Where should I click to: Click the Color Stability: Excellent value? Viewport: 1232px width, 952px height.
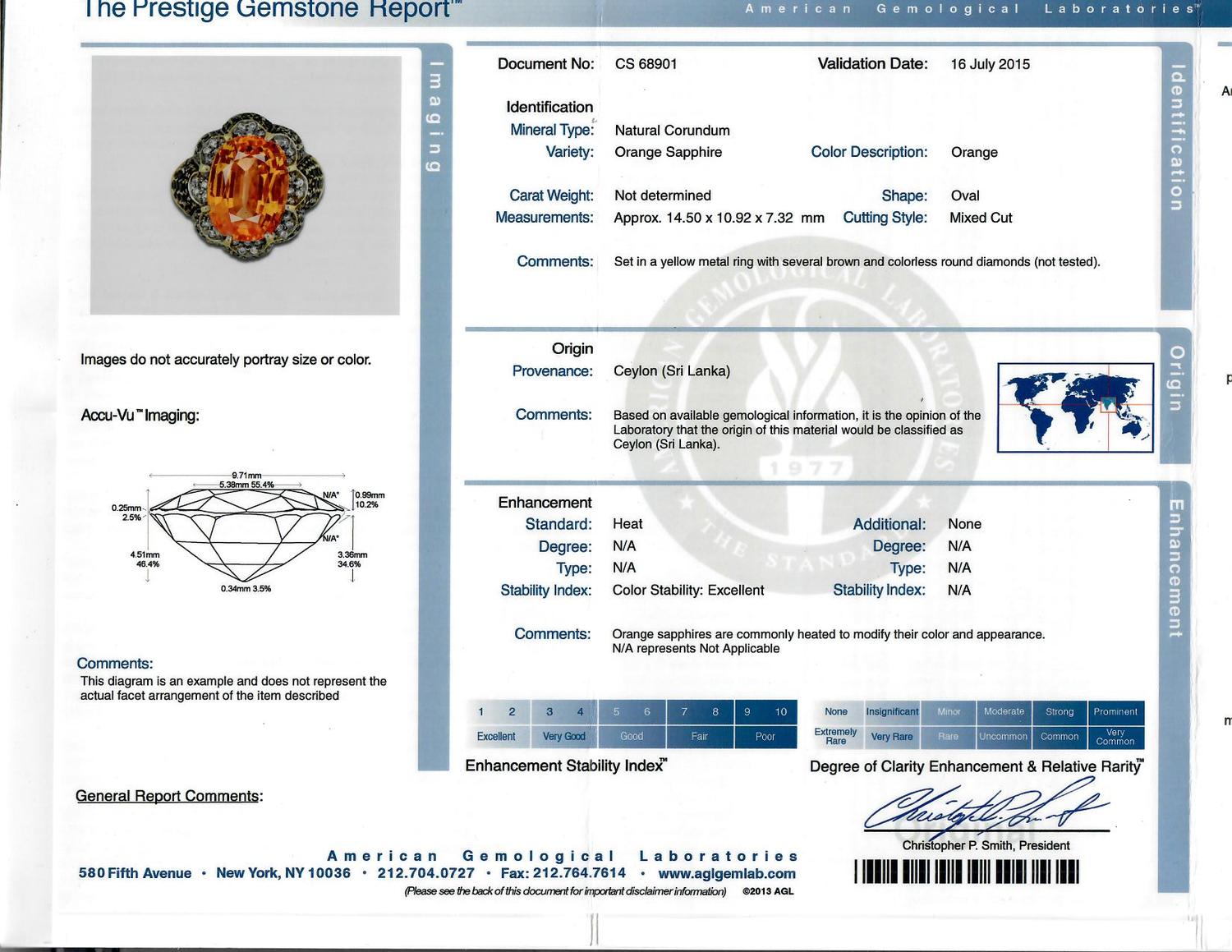tap(688, 590)
